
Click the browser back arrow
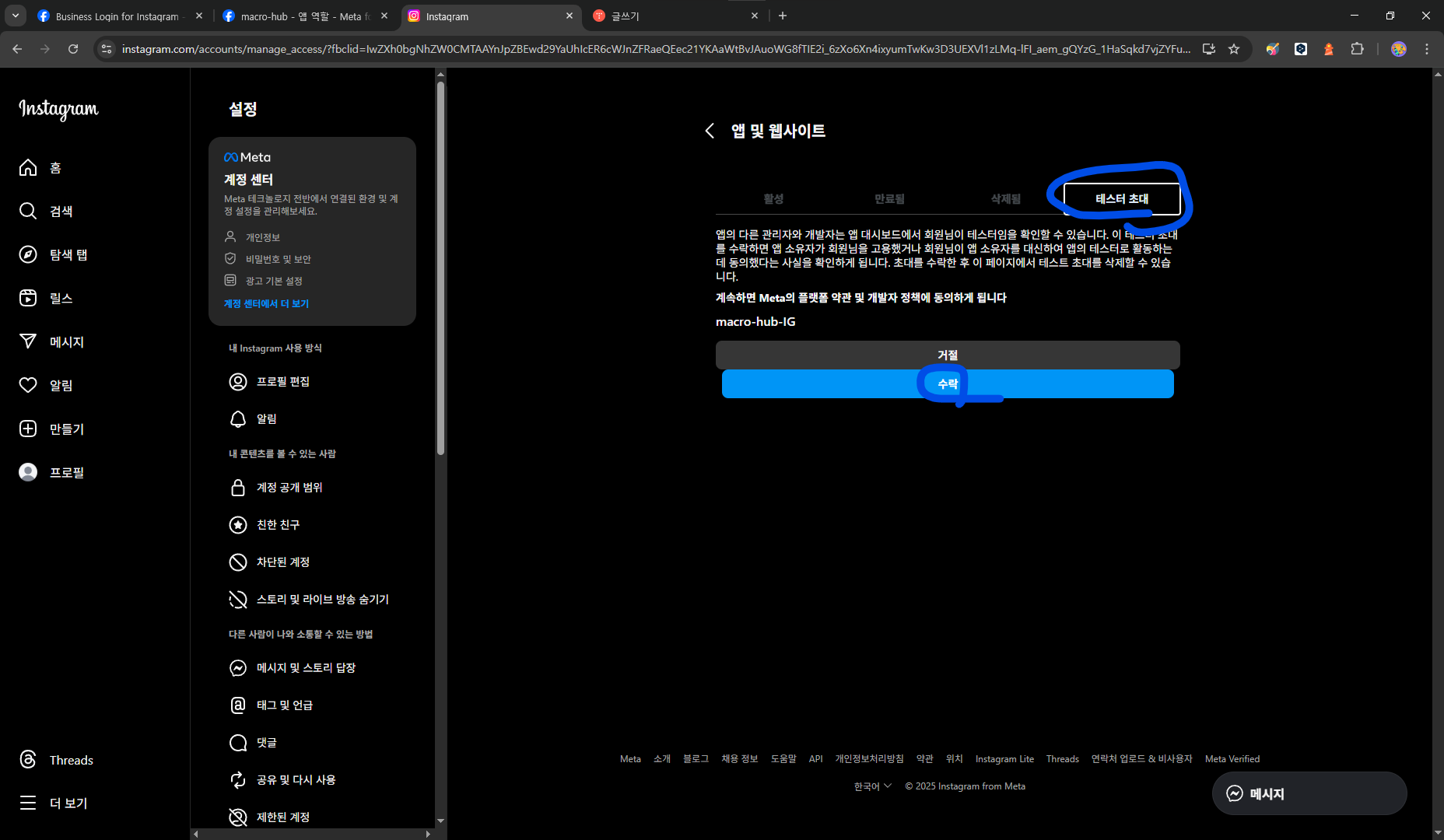[x=17, y=49]
